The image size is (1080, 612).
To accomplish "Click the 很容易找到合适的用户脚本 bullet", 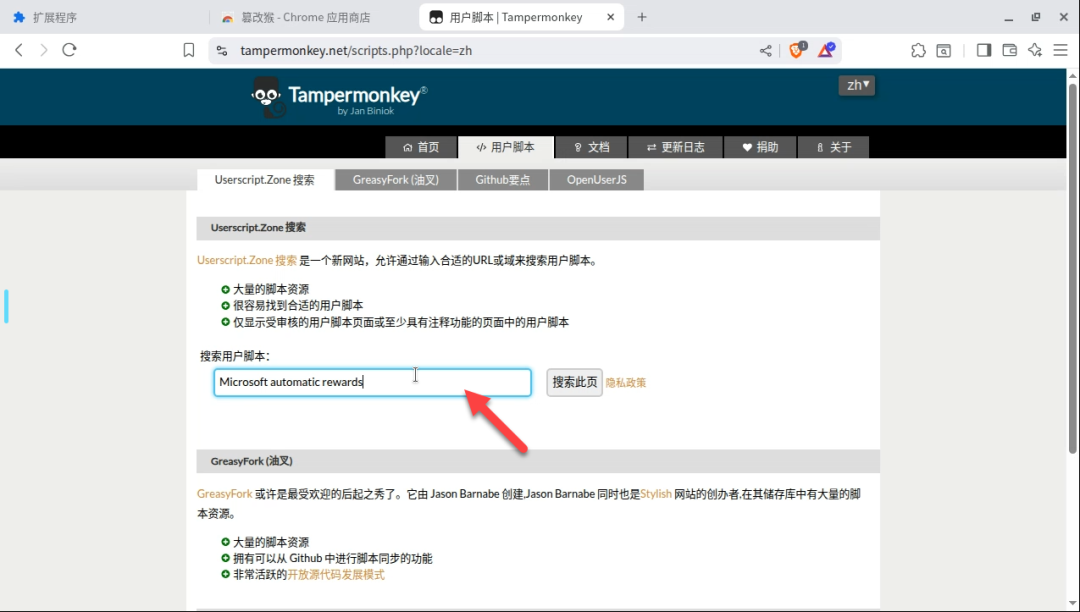I will (298, 305).
